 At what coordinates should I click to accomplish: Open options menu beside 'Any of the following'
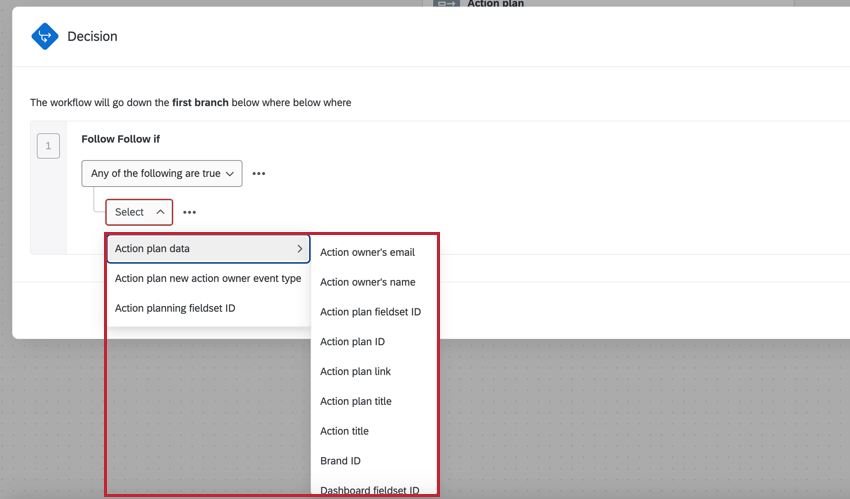pos(259,173)
